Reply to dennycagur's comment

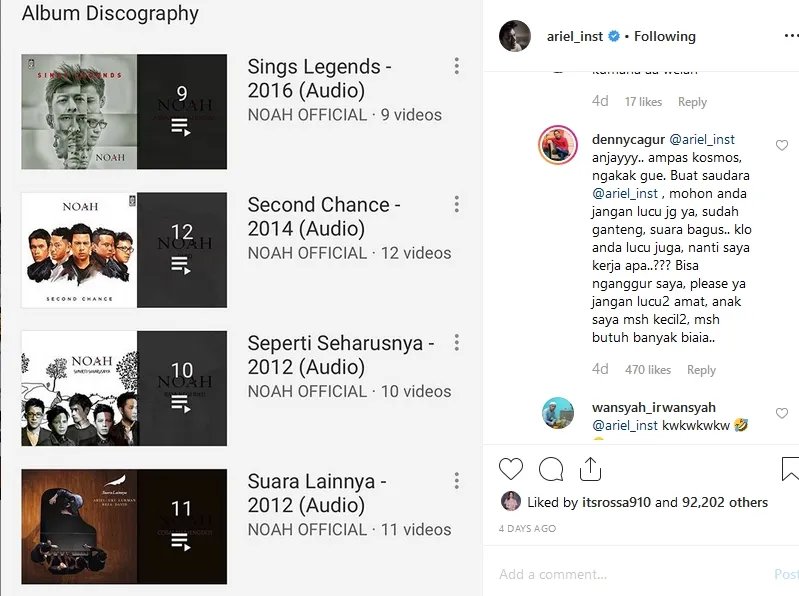pyautogui.click(x=701, y=370)
